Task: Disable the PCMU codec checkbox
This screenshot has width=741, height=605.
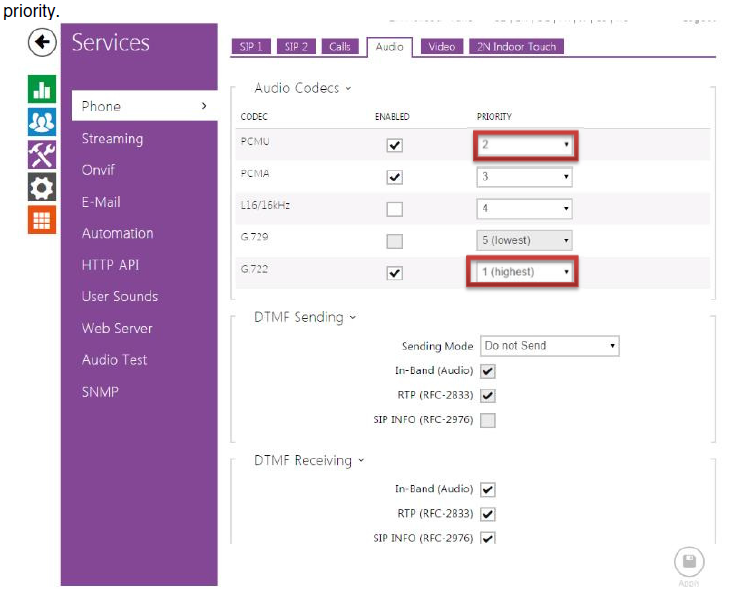Action: pos(395,146)
